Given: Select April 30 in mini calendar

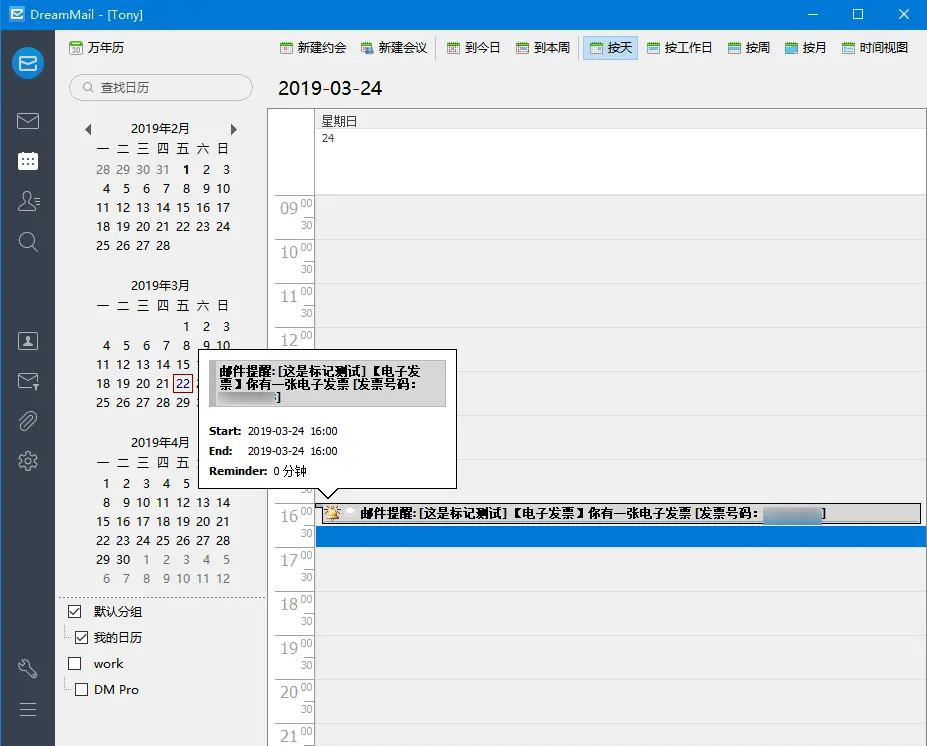Looking at the screenshot, I should tap(123, 559).
